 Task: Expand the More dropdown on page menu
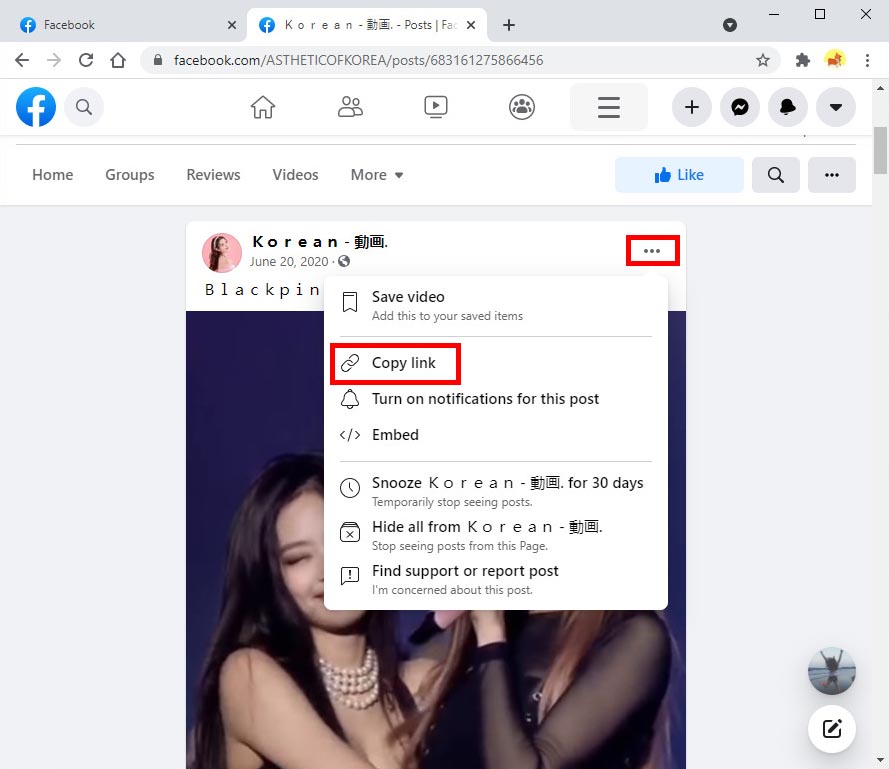[x=377, y=175]
